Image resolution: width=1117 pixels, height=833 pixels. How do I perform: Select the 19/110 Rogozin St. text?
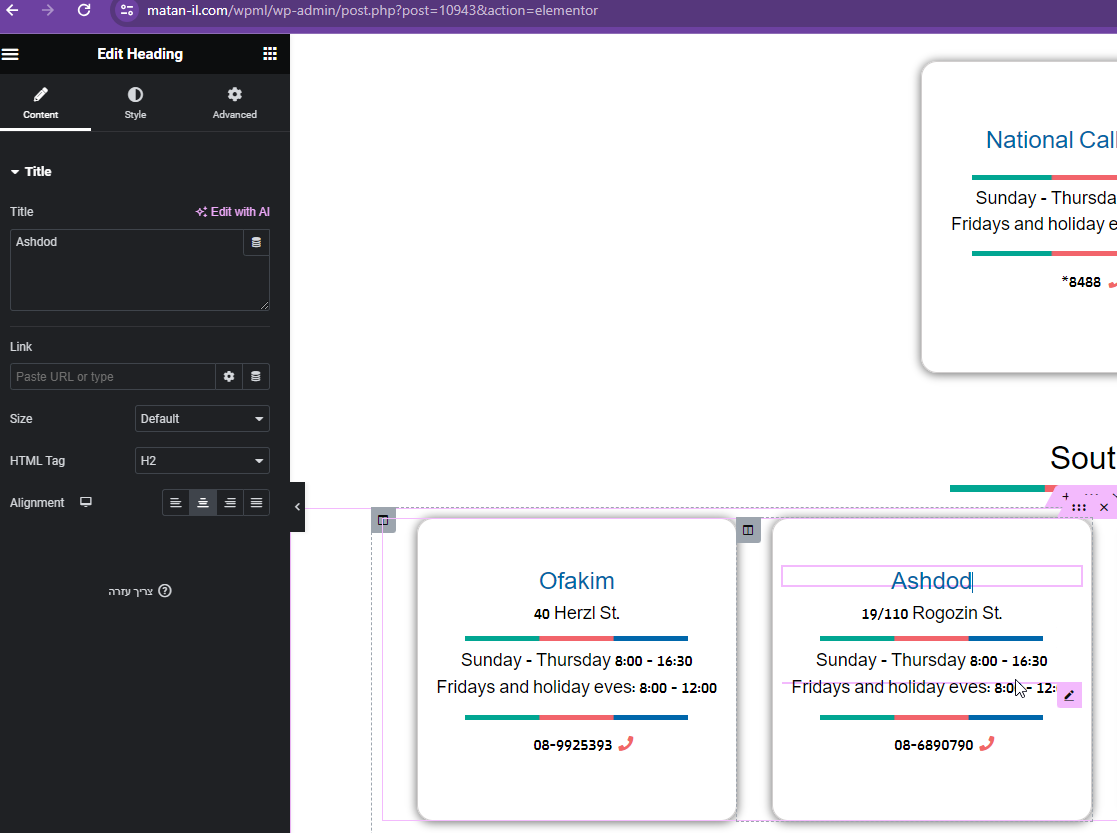point(931,613)
